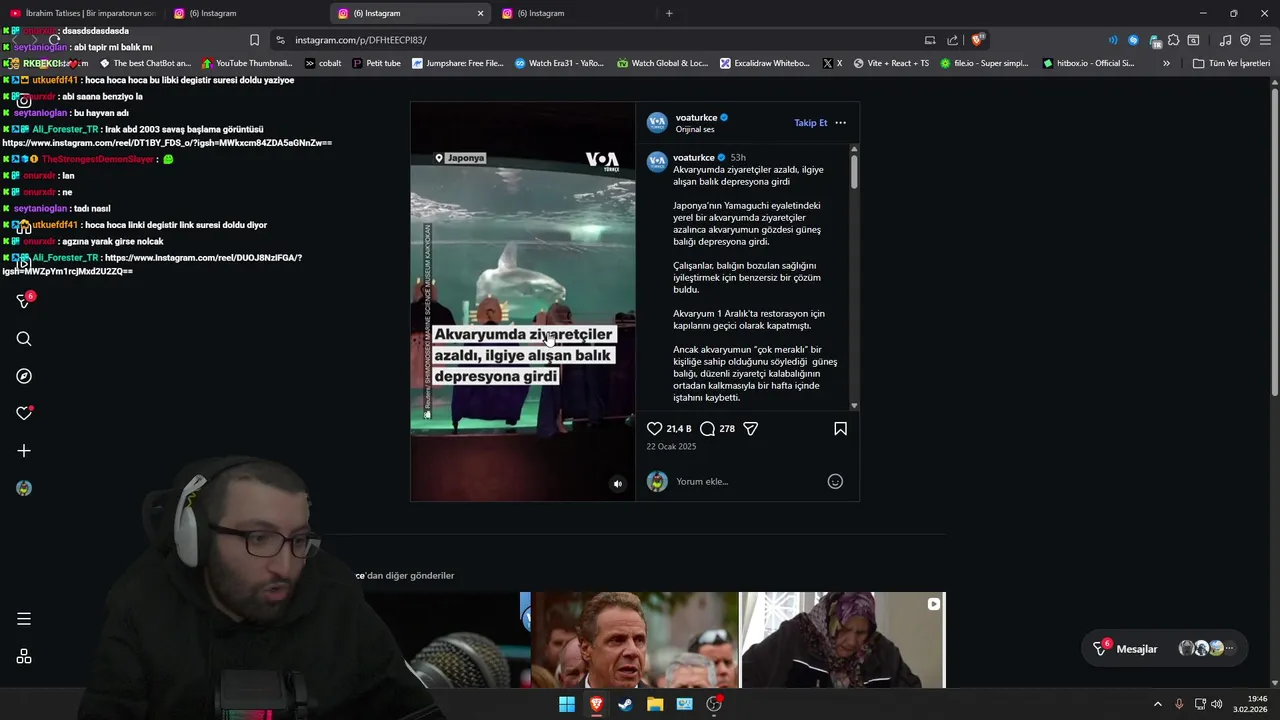Open the hamburger More menu in sidebar
Screen dimensions: 1280x720
pyautogui.click(x=24, y=619)
